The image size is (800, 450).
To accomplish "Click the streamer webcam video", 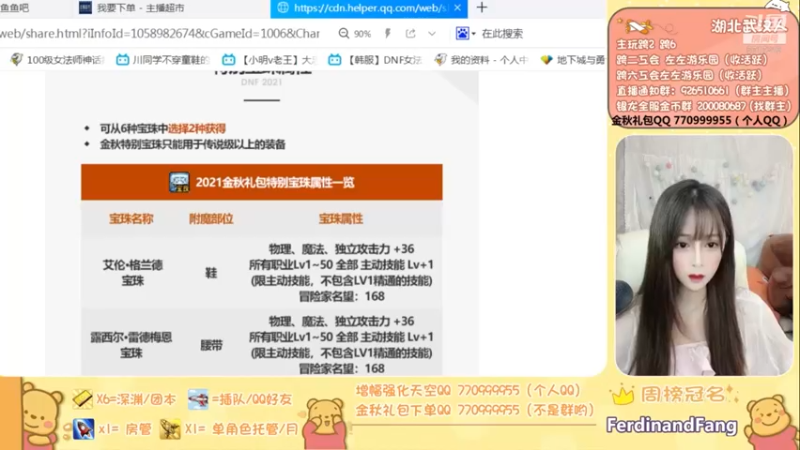I will click(x=704, y=255).
